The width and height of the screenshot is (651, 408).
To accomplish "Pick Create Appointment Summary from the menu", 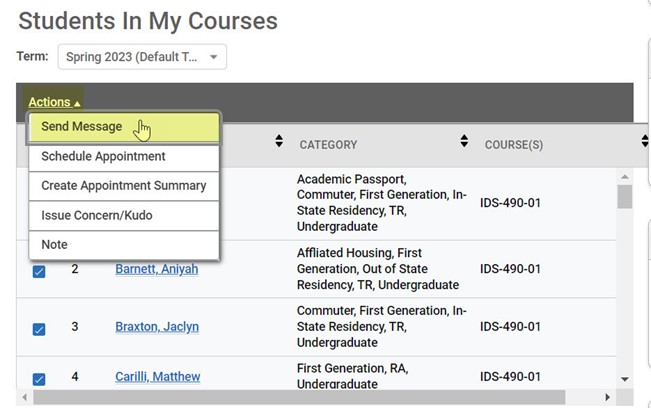I will [123, 186].
